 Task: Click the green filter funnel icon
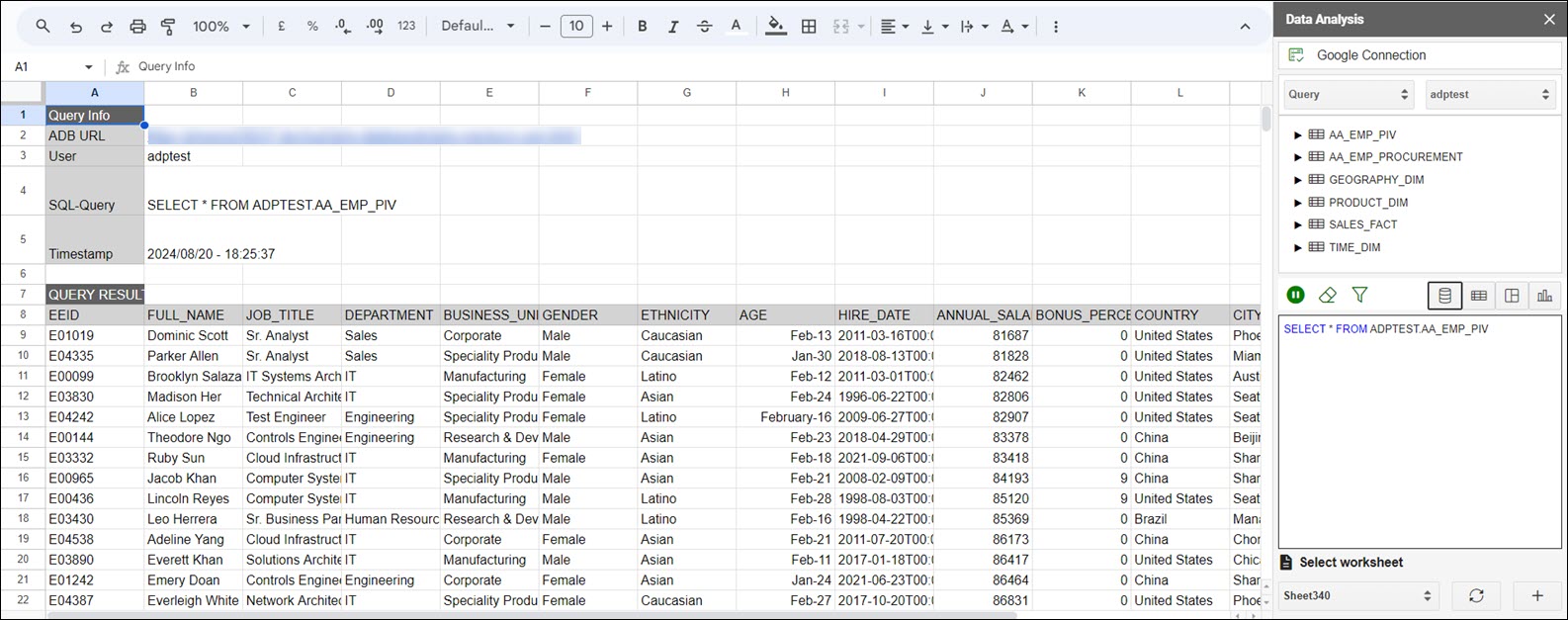point(1359,295)
